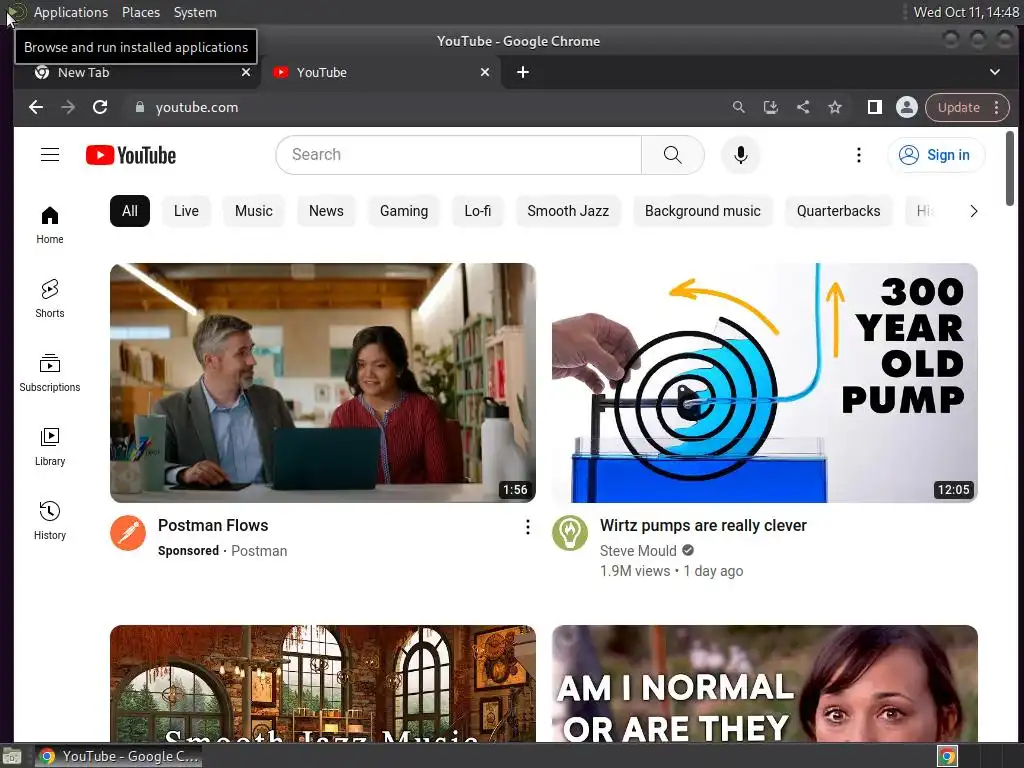Select the Background music chip
This screenshot has width=1024, height=768.
[x=703, y=211]
